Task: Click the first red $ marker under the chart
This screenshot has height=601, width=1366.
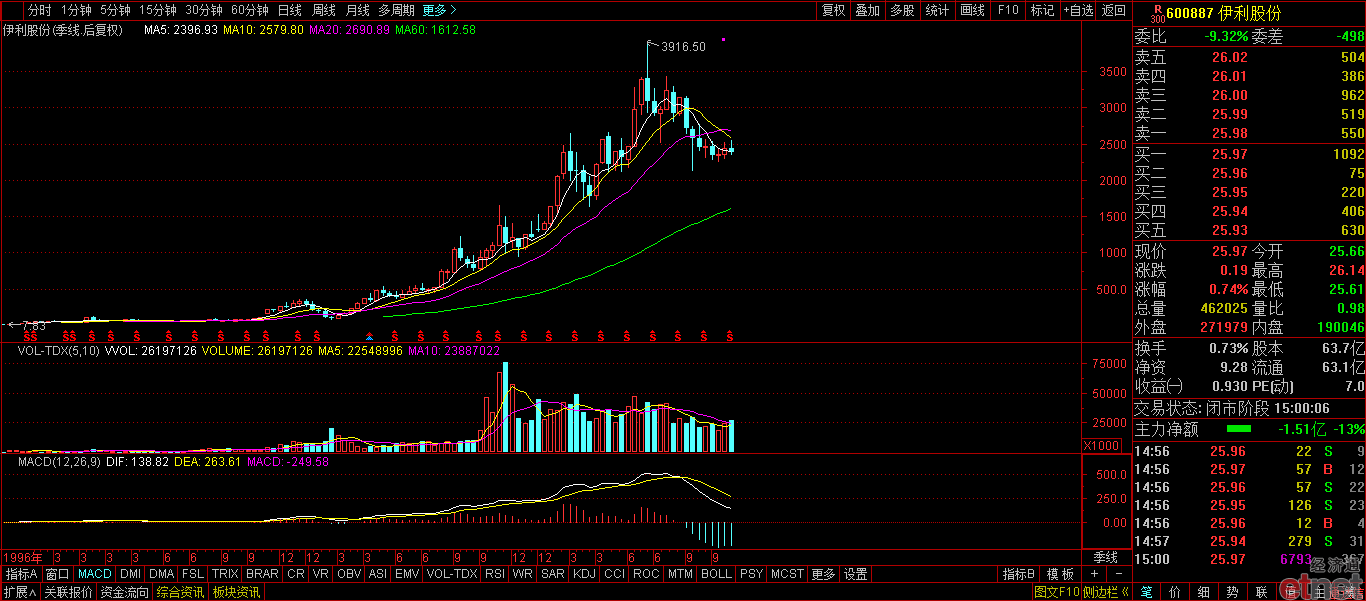Action: [x=27, y=337]
